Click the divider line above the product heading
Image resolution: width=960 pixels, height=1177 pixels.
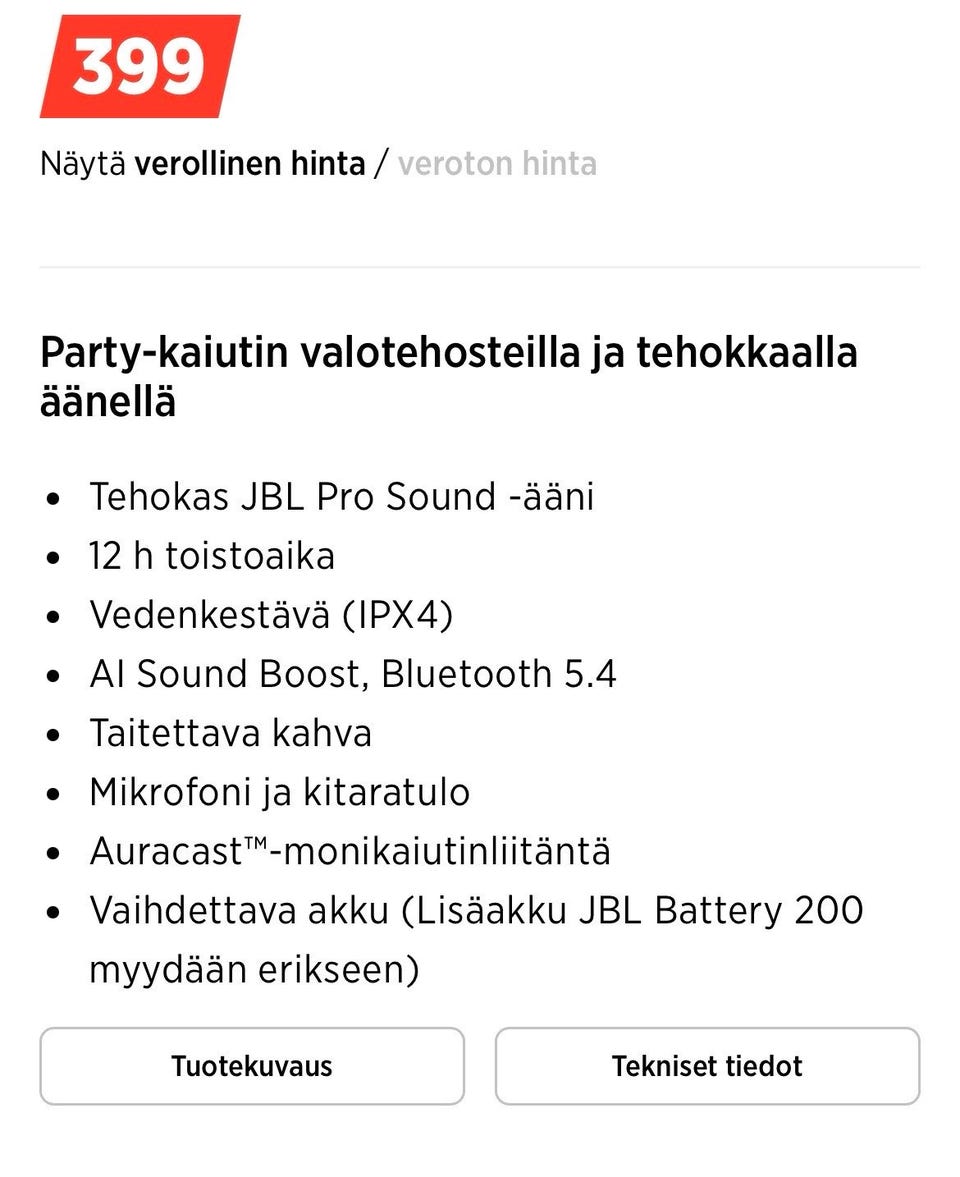(x=480, y=266)
